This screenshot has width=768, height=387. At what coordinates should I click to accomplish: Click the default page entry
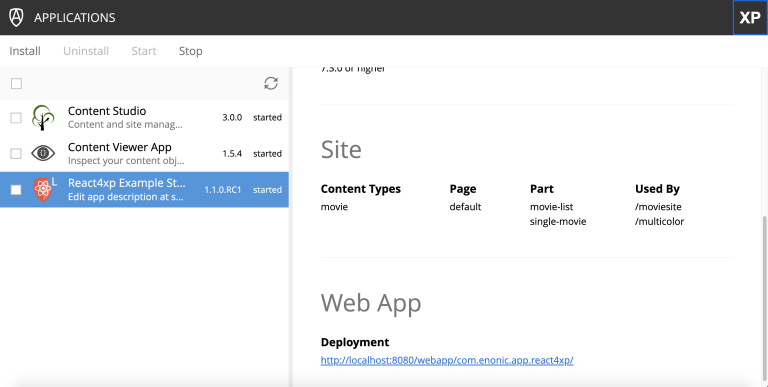(465, 207)
